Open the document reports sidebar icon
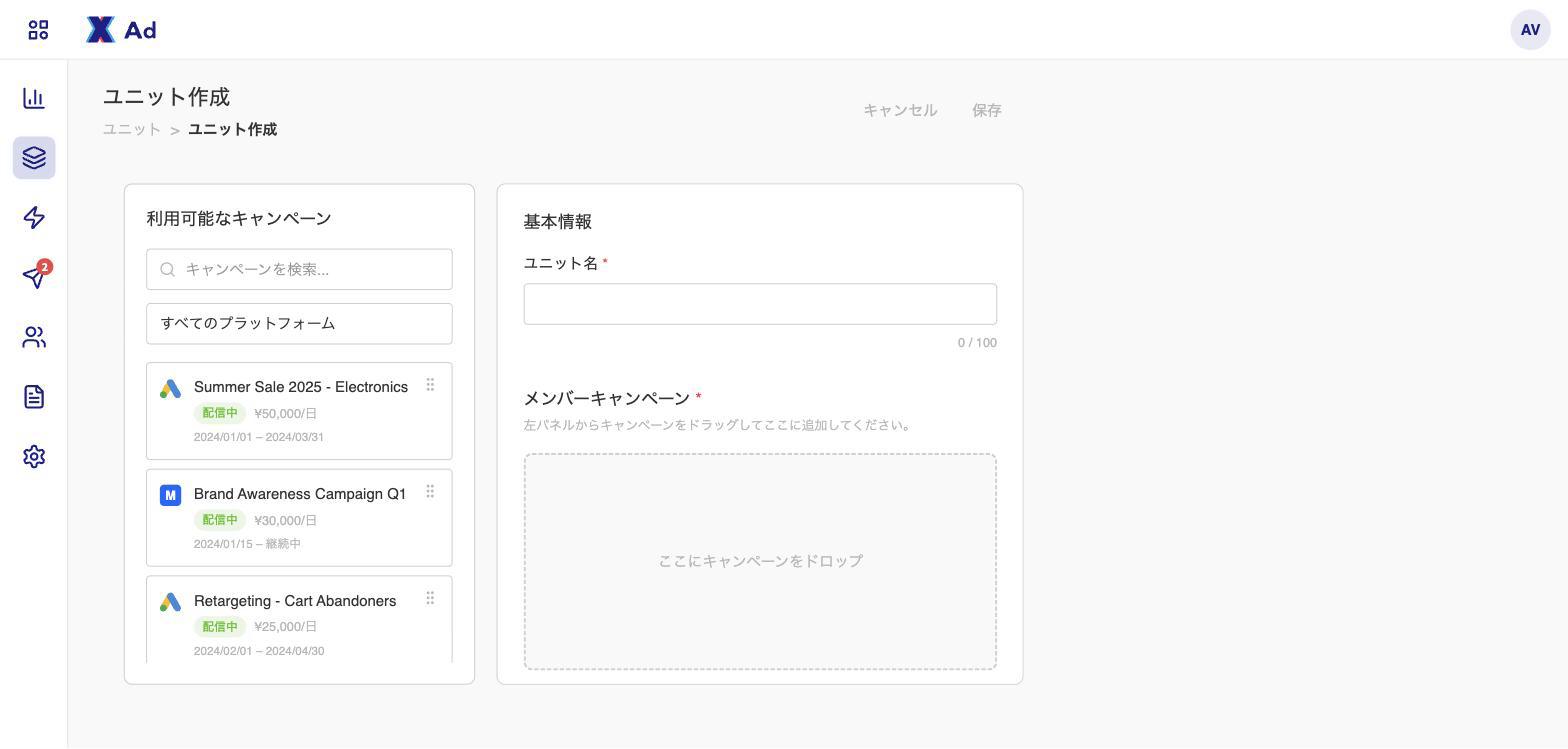1568x749 pixels. click(34, 397)
